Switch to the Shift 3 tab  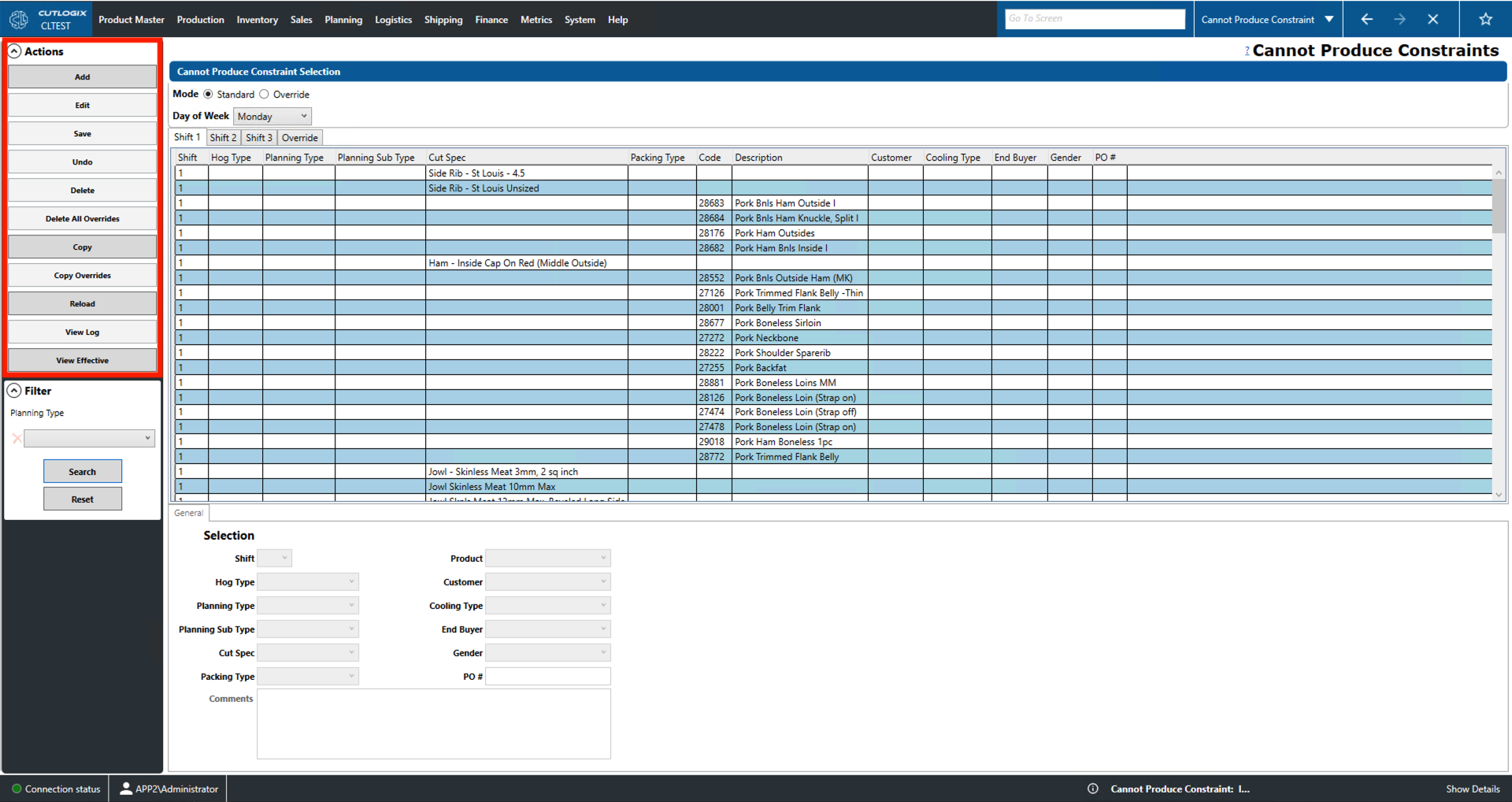pos(258,137)
